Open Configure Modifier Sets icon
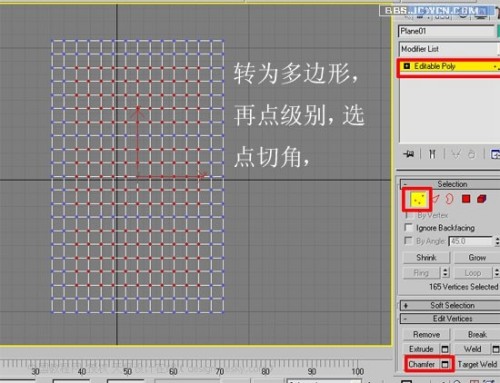Image resolution: width=500 pixels, height=383 pixels. point(496,154)
